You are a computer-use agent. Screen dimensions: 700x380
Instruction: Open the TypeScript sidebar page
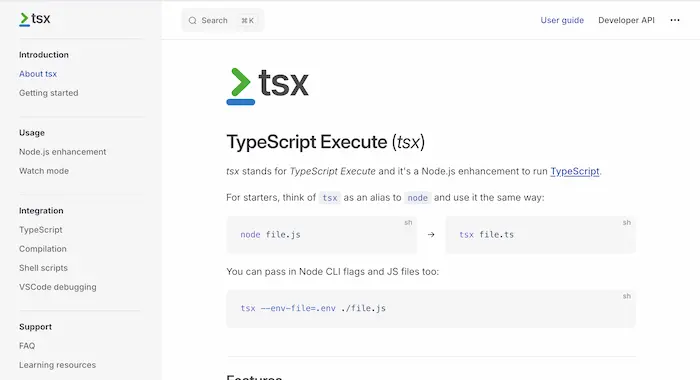click(x=41, y=230)
